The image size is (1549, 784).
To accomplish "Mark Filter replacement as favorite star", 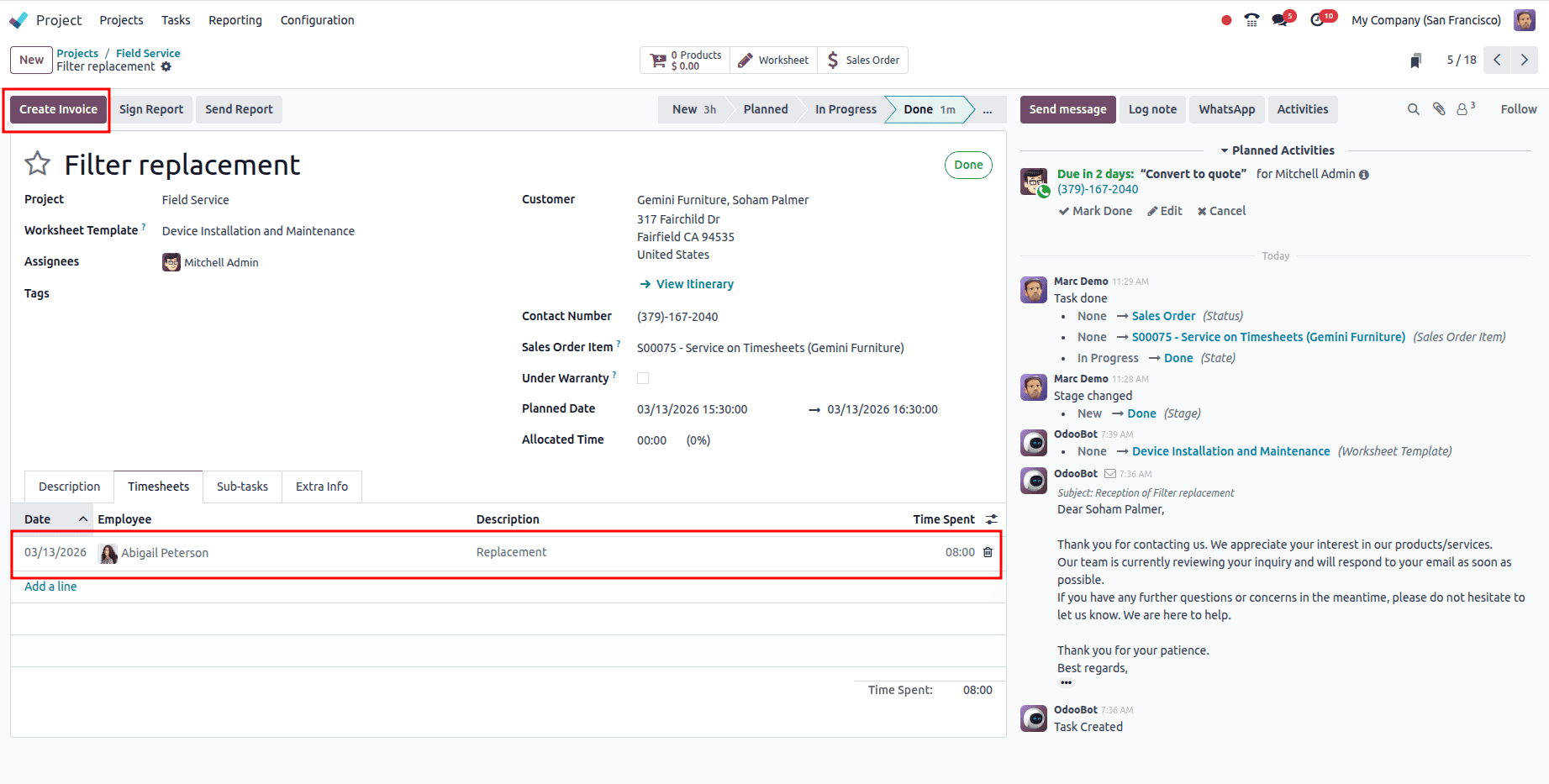I will pyautogui.click(x=37, y=164).
